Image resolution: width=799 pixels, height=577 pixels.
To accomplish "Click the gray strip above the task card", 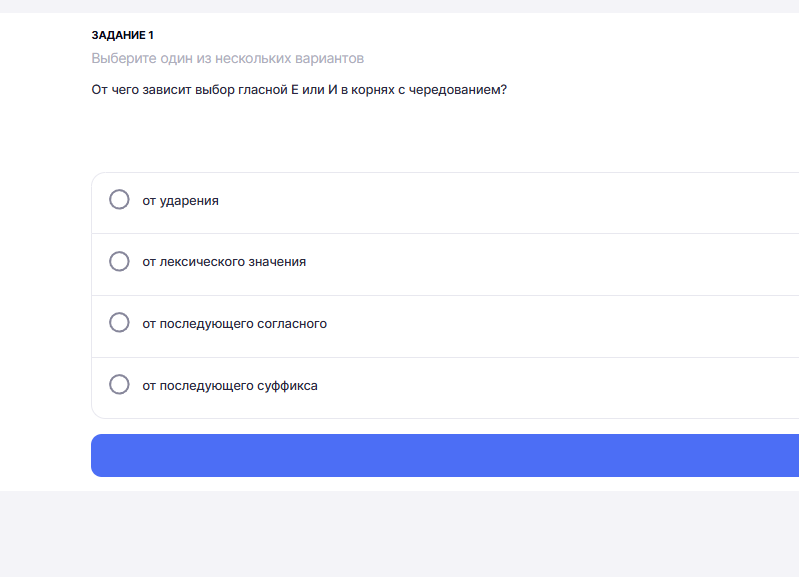I will coord(400,6).
